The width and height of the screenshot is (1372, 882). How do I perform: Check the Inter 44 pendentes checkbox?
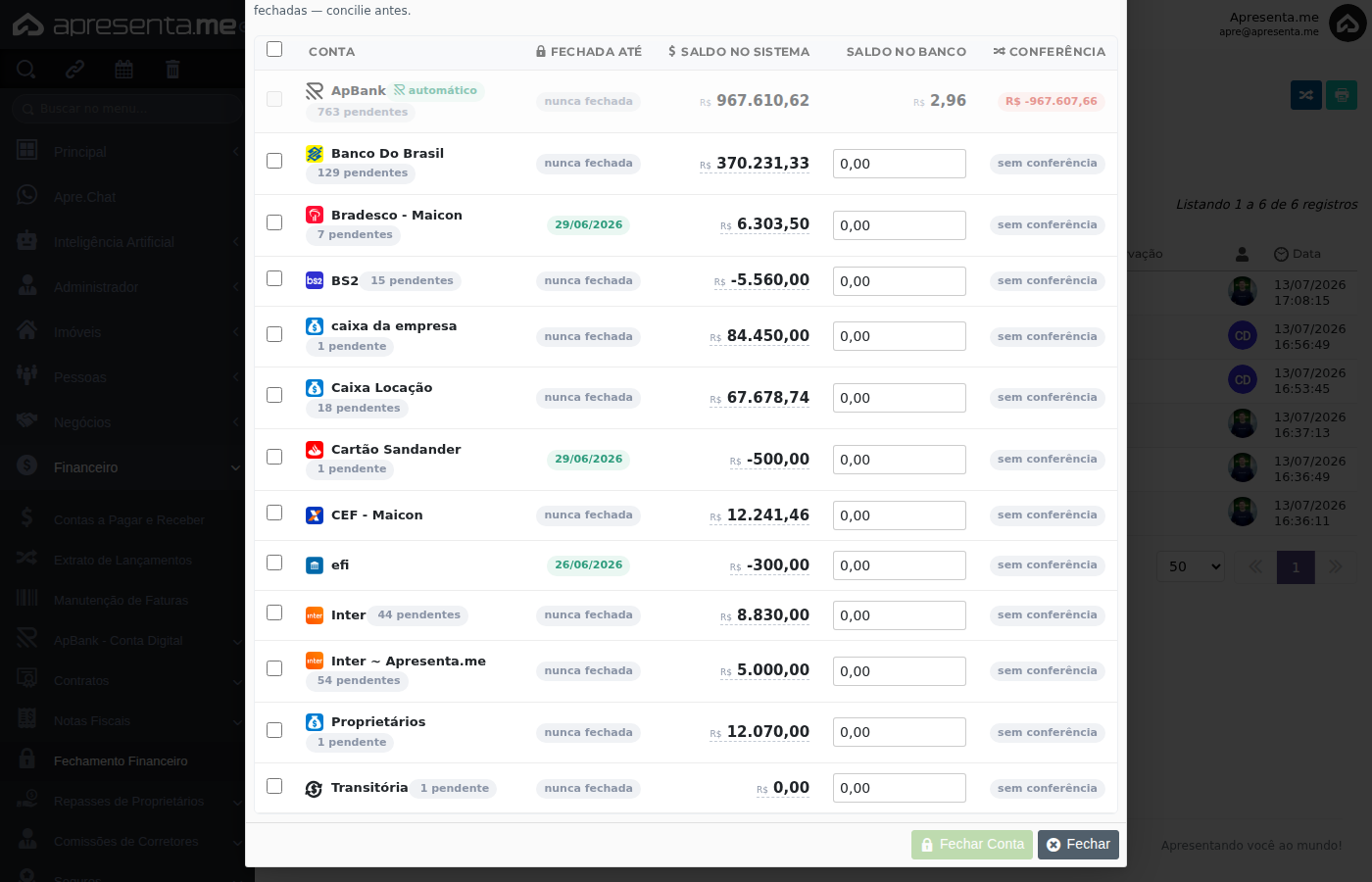pos(274,612)
